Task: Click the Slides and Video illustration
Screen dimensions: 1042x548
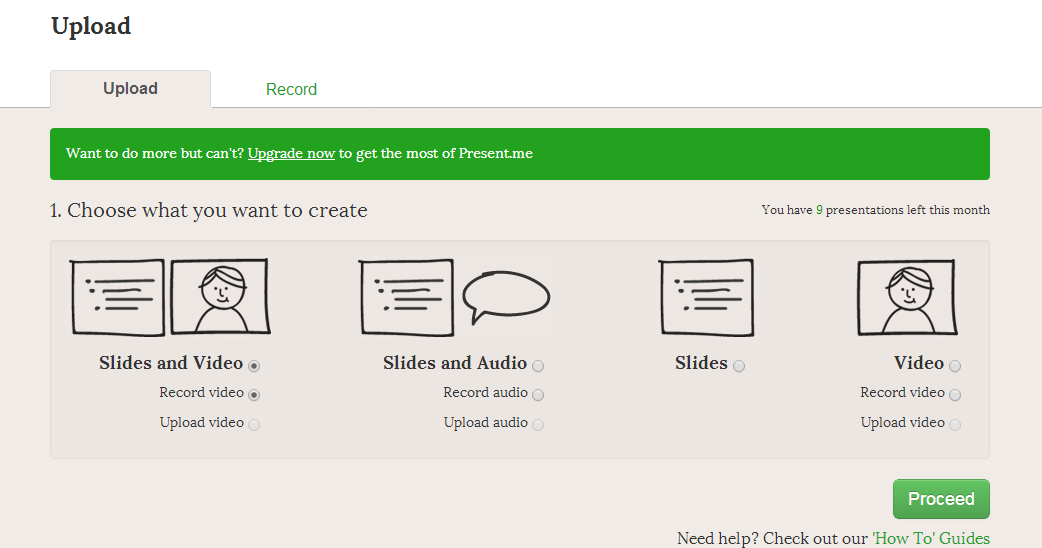Action: point(170,297)
